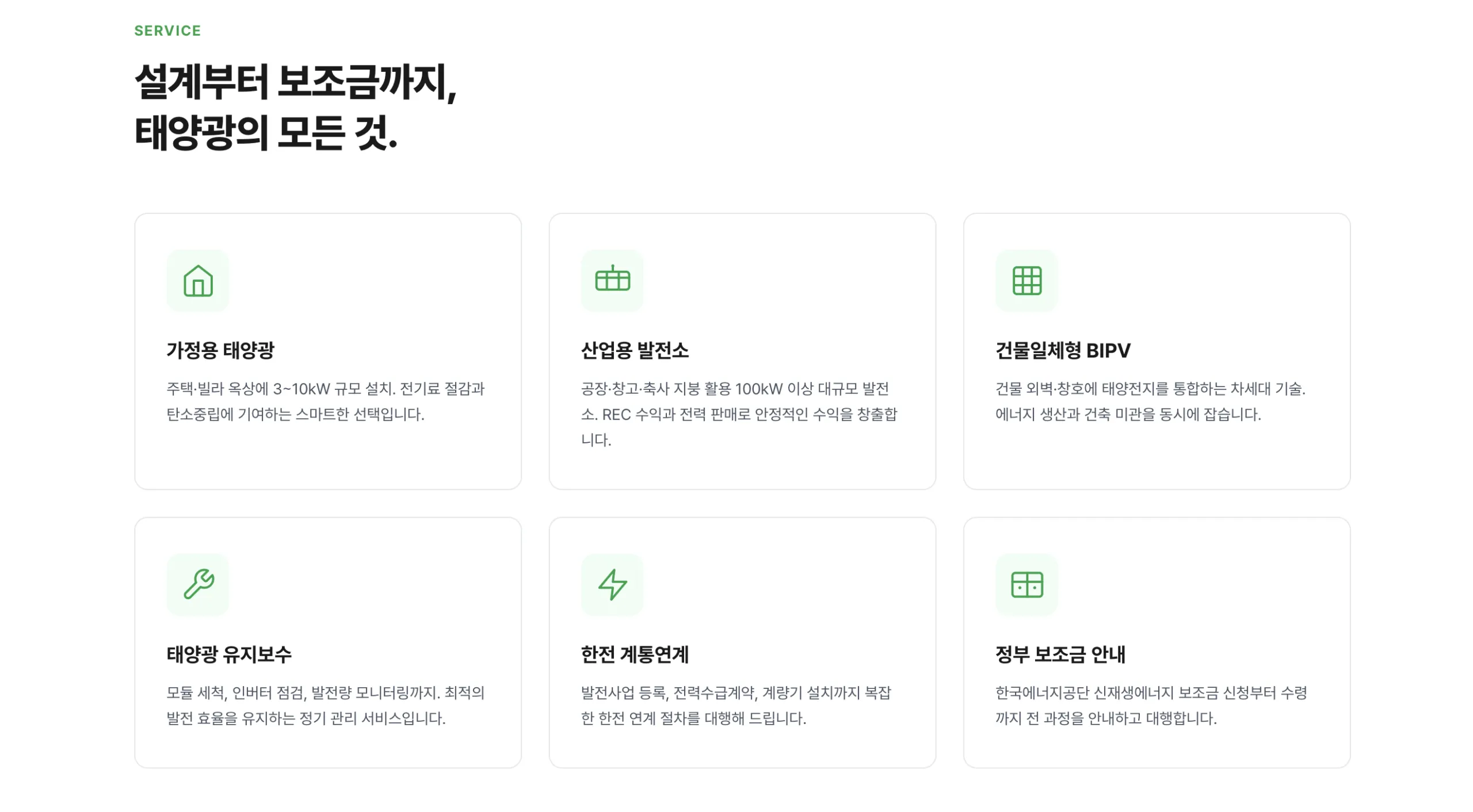
Task: Click the 한전 계통연계 heading
Action: tap(634, 654)
